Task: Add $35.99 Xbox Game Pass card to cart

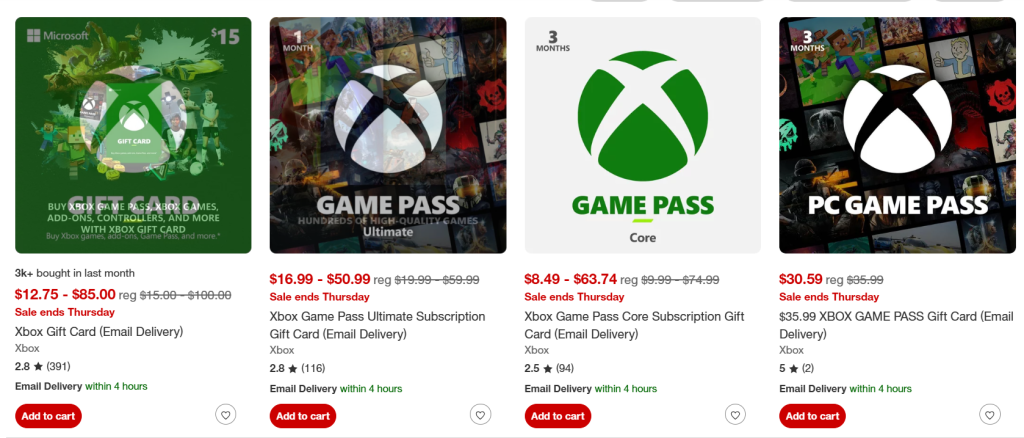Action: coord(812,416)
